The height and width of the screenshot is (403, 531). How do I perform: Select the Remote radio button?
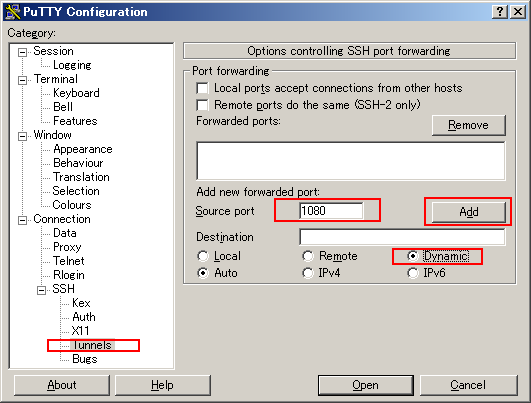coord(308,256)
